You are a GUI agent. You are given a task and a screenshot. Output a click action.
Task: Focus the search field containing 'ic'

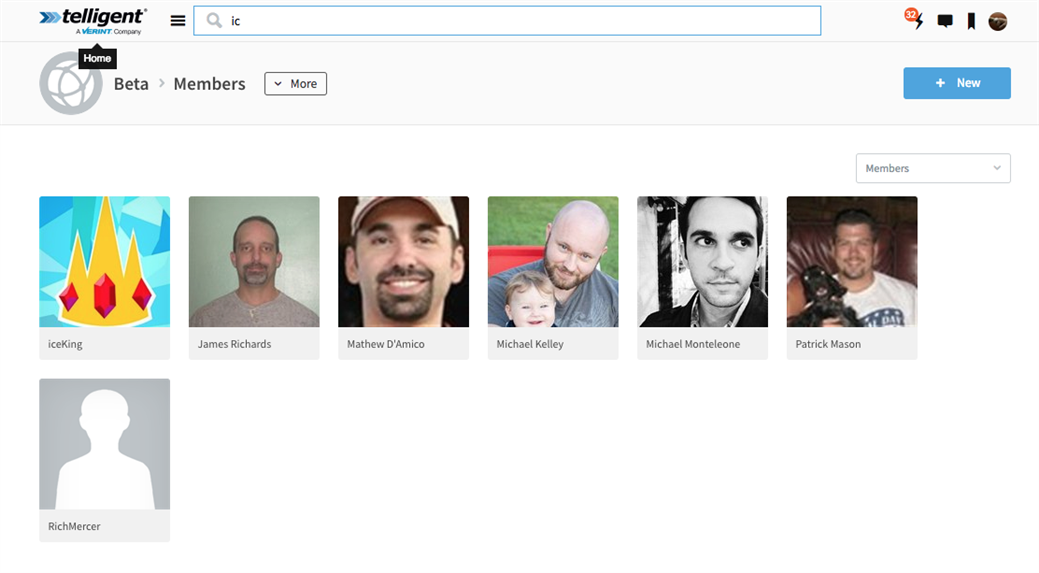[507, 21]
